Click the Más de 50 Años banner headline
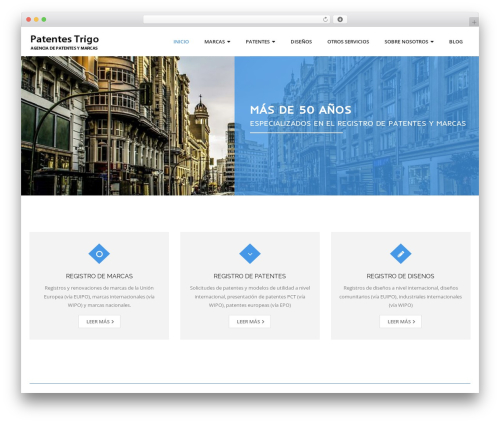The width and height of the screenshot is (500, 423). pos(301,110)
